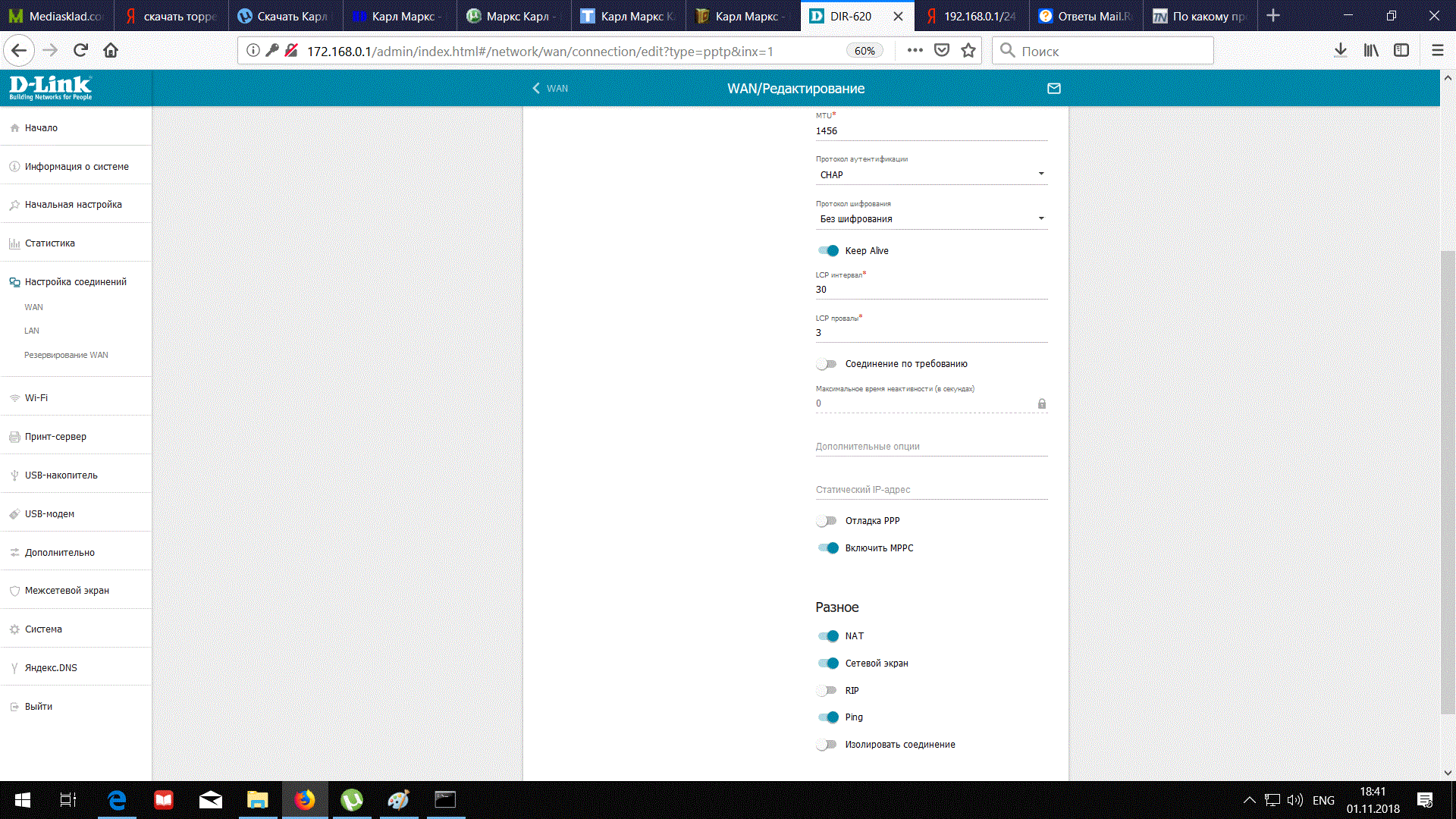Bookmark this page with star icon
This screenshot has width=1456, height=819.
coord(968,51)
